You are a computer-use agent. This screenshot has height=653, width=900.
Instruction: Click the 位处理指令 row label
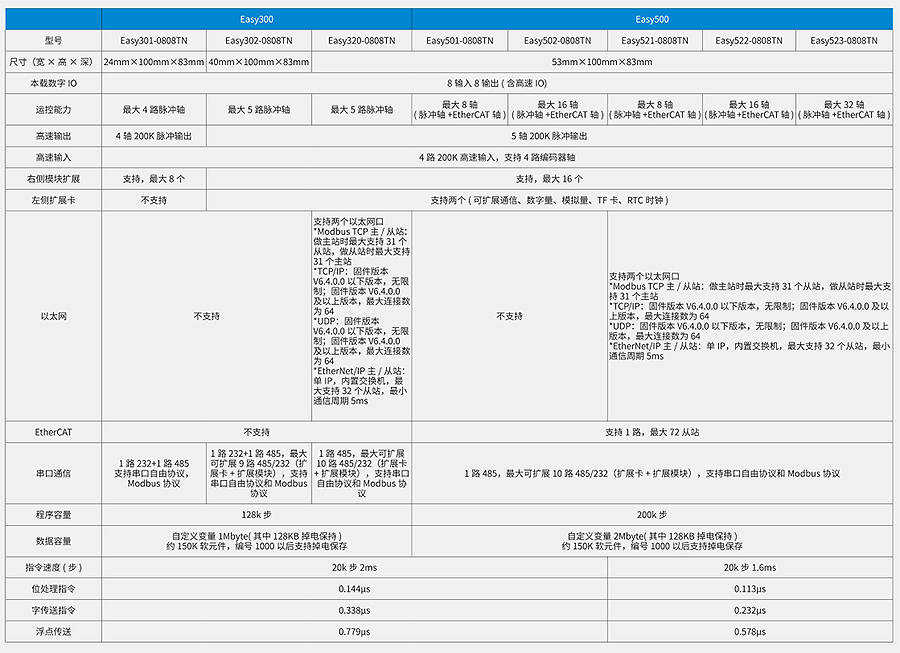pyautogui.click(x=53, y=589)
